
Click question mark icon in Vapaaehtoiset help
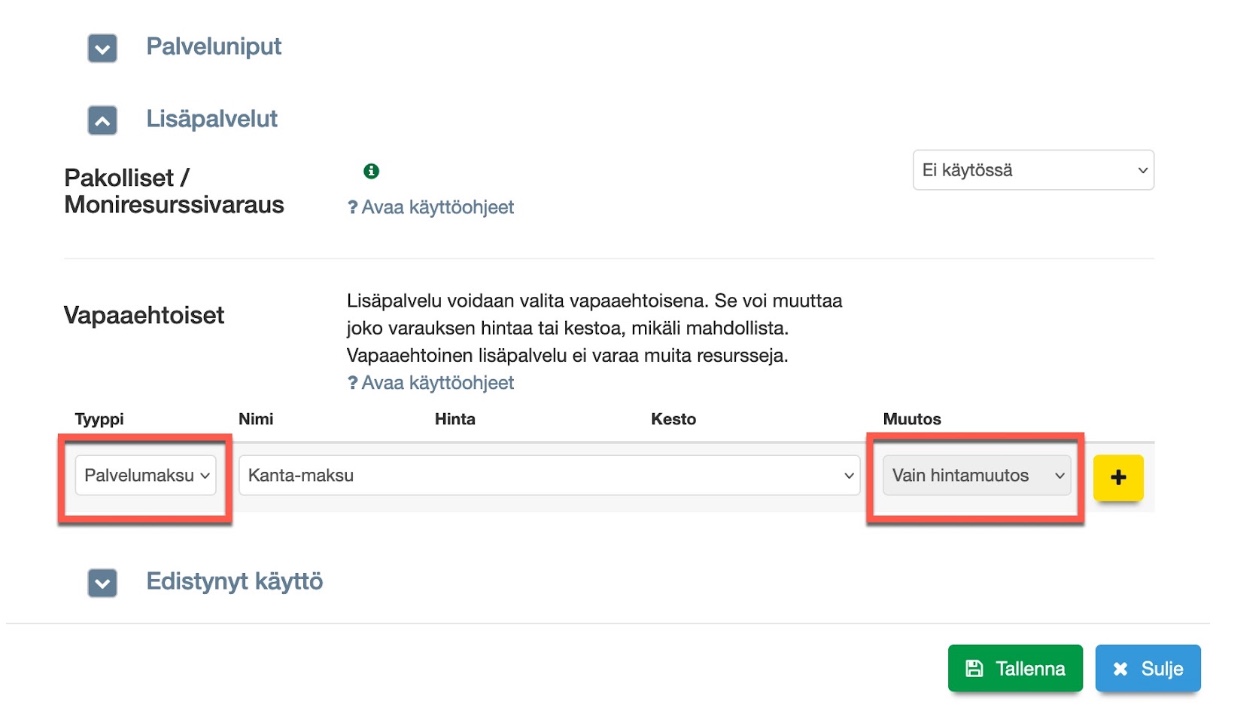pyautogui.click(x=352, y=383)
